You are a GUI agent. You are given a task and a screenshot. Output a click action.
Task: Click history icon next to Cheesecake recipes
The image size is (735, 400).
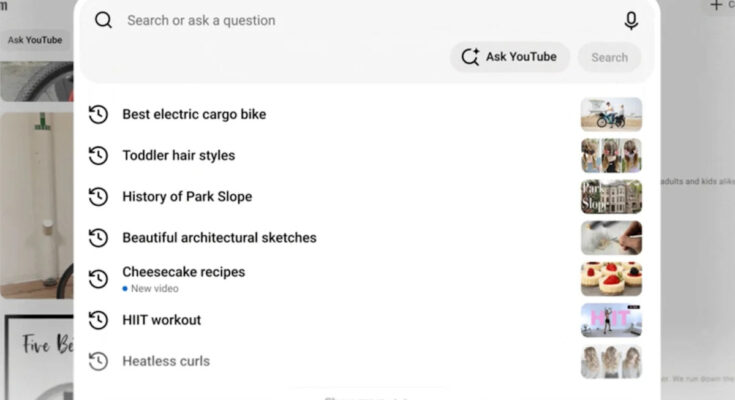pyautogui.click(x=98, y=279)
